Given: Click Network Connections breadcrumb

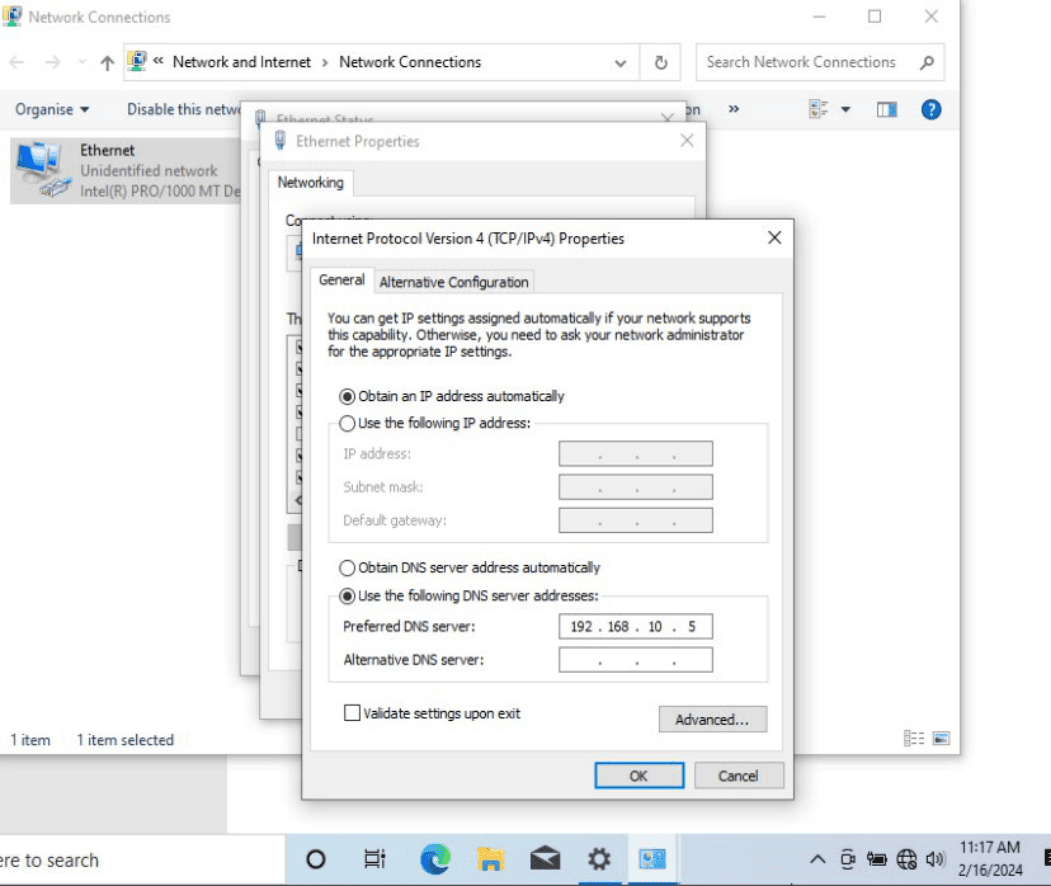Looking at the screenshot, I should coord(410,62).
